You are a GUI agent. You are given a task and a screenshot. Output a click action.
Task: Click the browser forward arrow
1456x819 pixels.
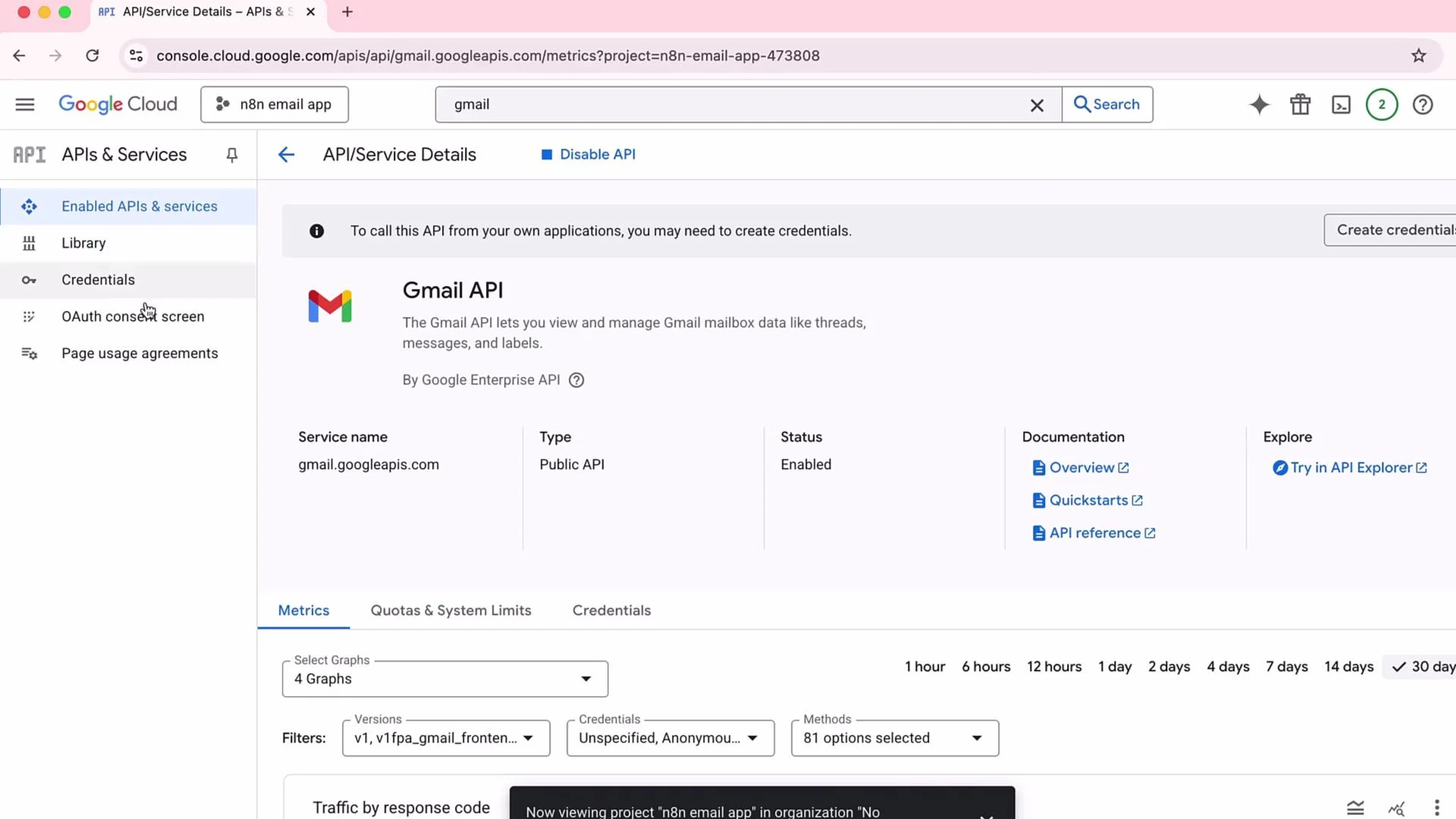pos(55,55)
